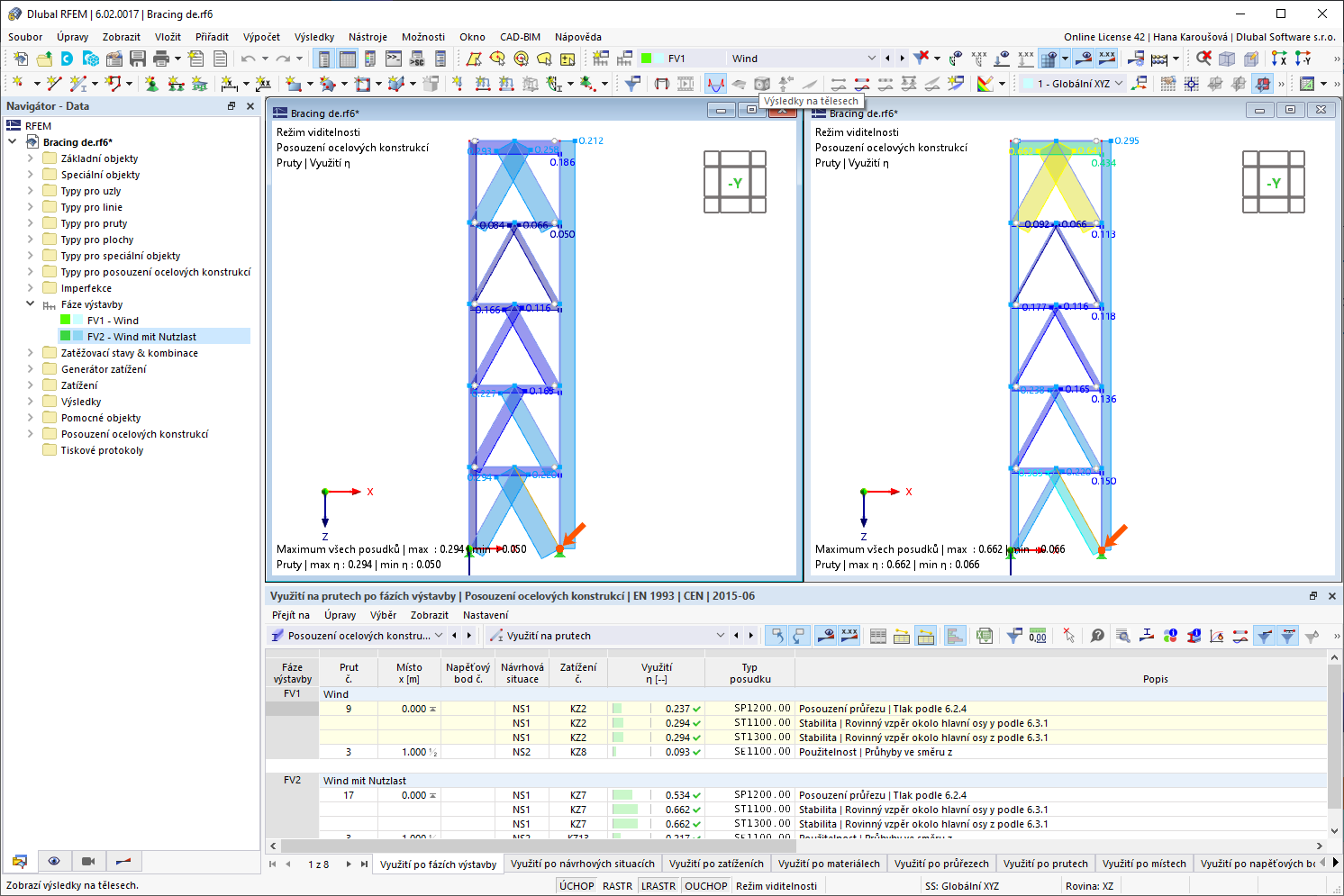Viewport: 1344px width, 896px height.
Task: Click the Save (floppy disk) toolbar icon
Action: tap(138, 59)
